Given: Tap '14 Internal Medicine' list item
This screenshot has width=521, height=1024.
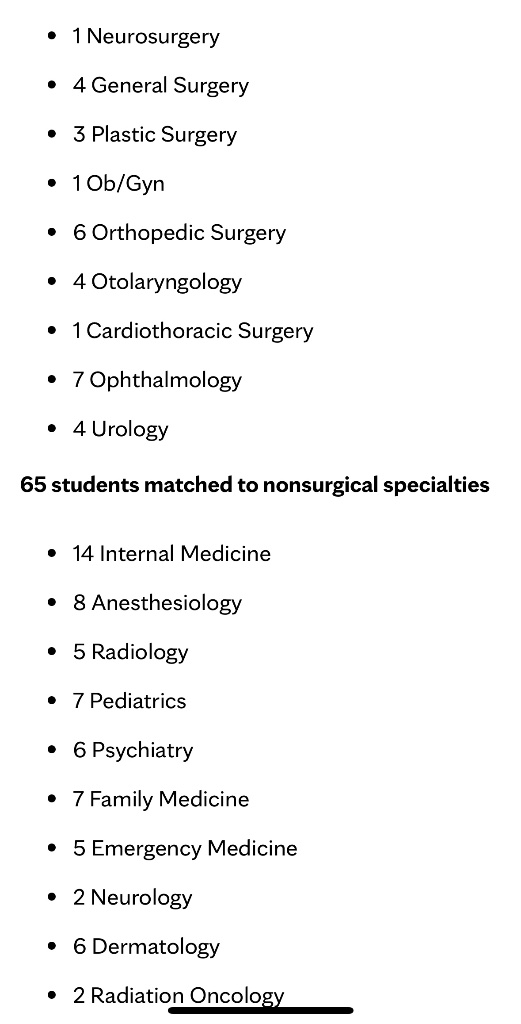Looking at the screenshot, I should (x=172, y=553).
